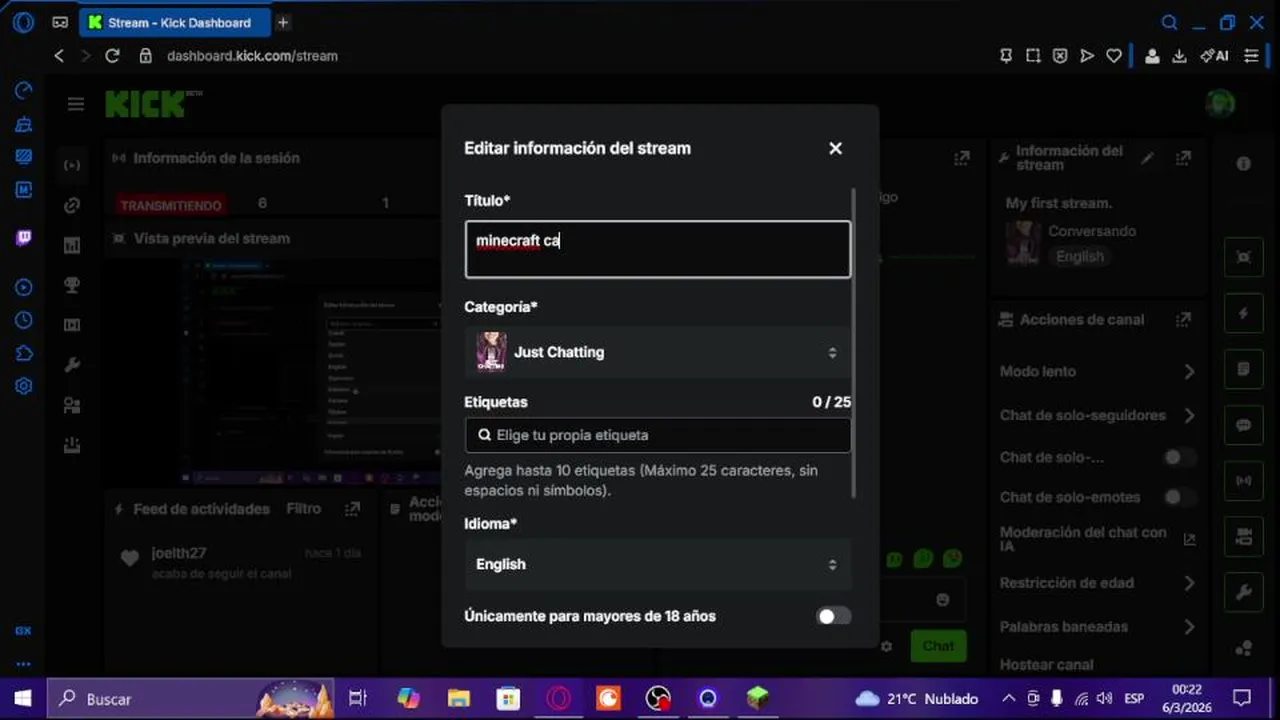Screen dimensions: 1280x720
Task: Open the link icon in Kick sidebar
Action: tap(72, 205)
